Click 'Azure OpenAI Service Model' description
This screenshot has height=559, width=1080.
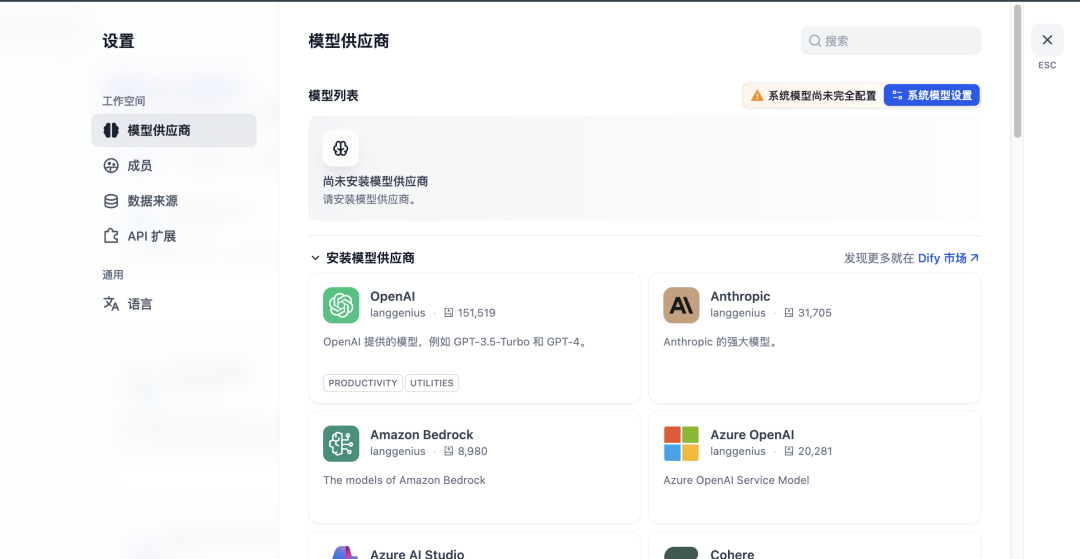coord(736,480)
